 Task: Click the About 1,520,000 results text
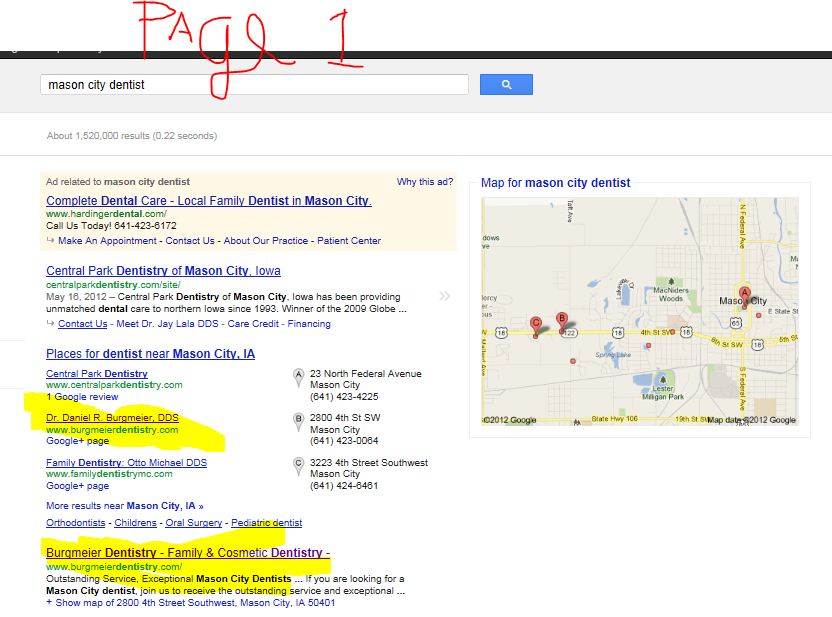(132, 136)
